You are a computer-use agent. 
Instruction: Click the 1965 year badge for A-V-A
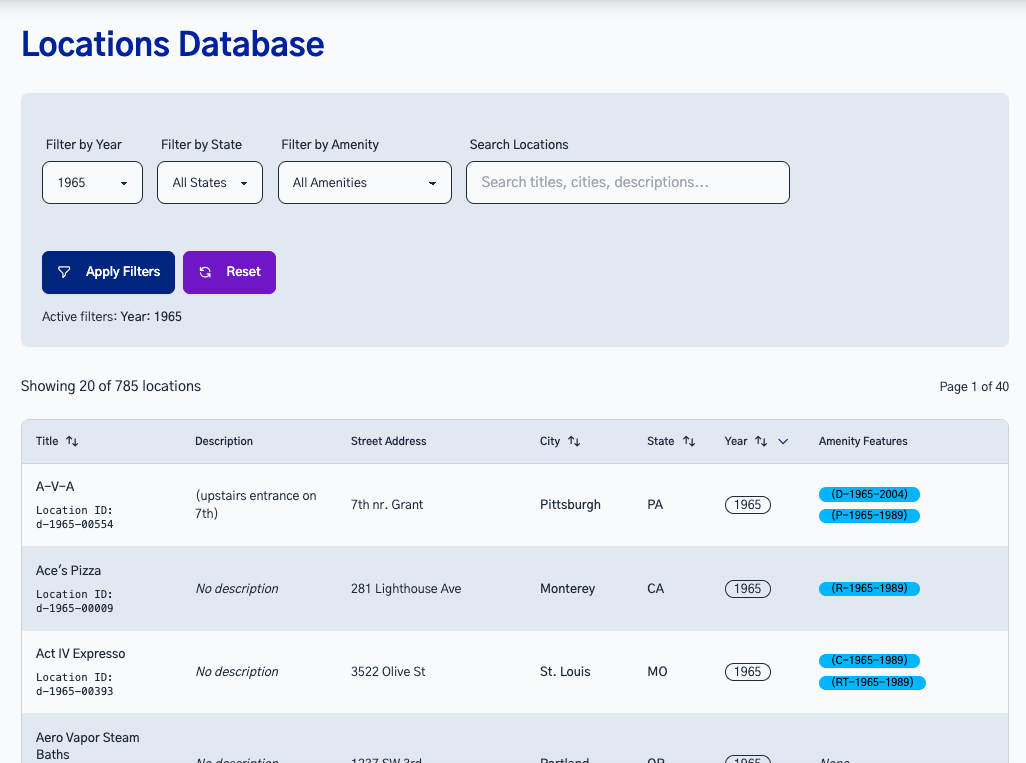(747, 505)
